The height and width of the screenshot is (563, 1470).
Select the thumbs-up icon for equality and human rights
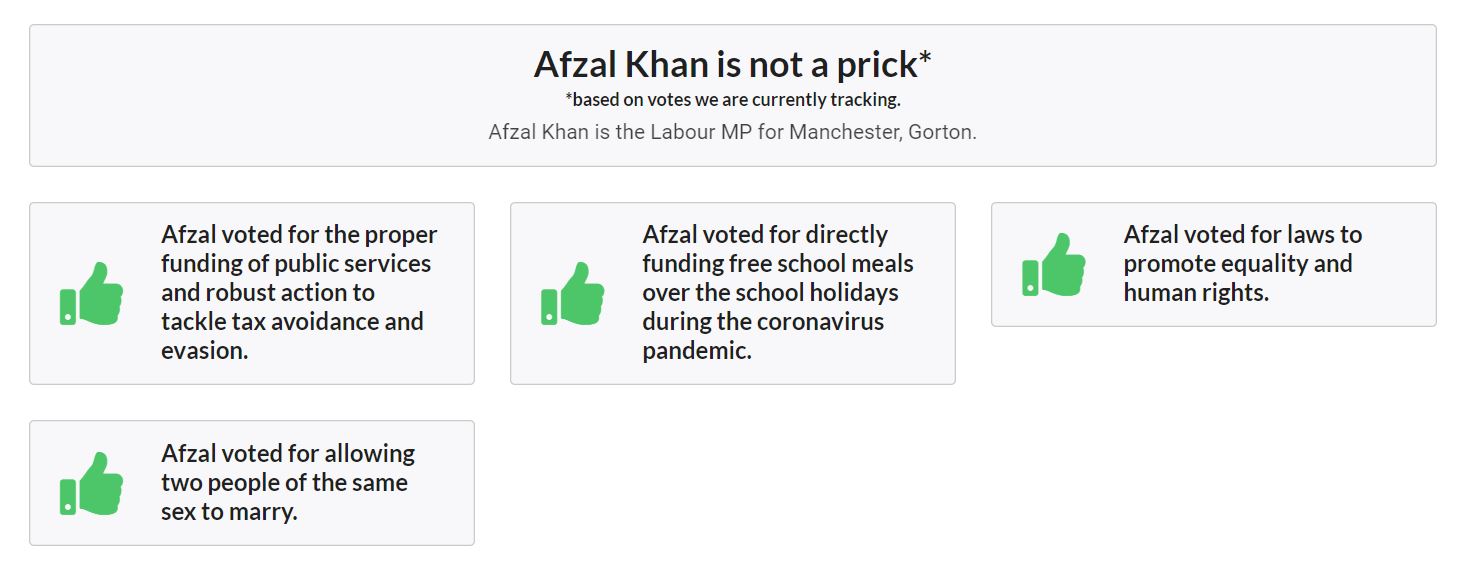[1053, 264]
